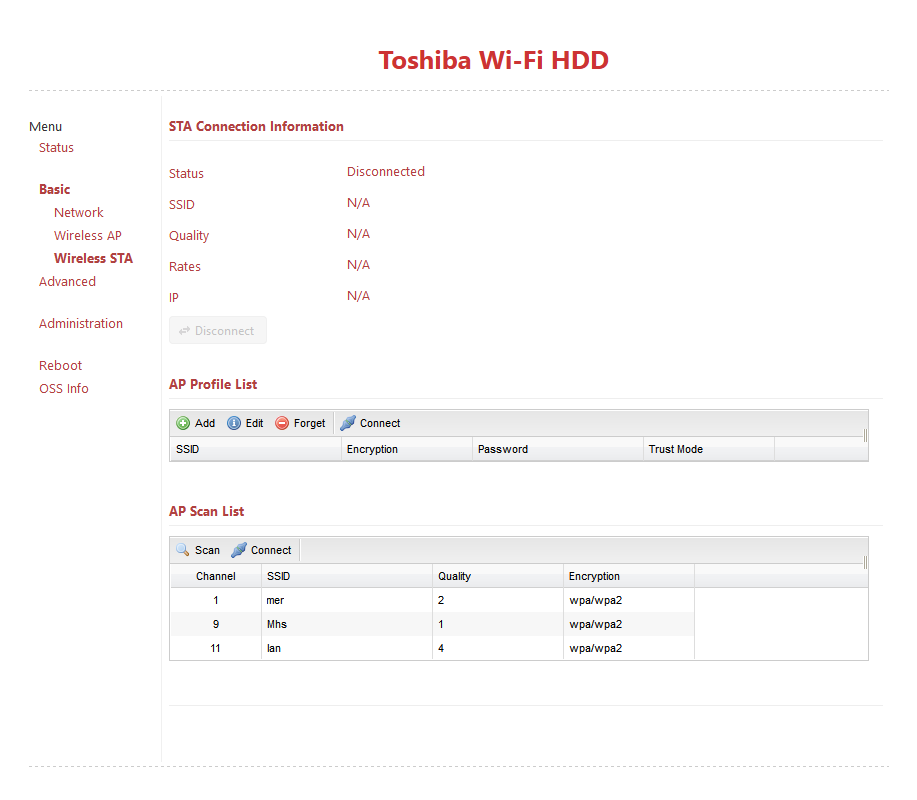Click the N/A value next to IP
This screenshot has height=800, width=917.
point(358,296)
